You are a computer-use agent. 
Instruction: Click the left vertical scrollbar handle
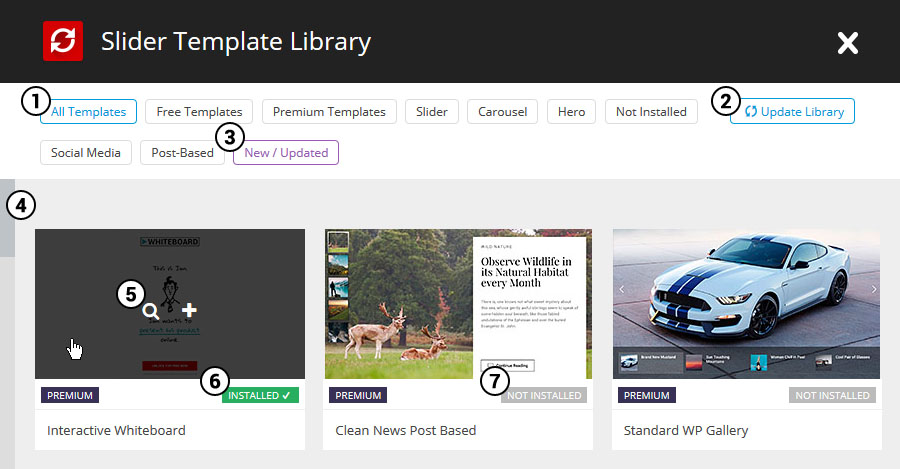[x=7, y=218]
